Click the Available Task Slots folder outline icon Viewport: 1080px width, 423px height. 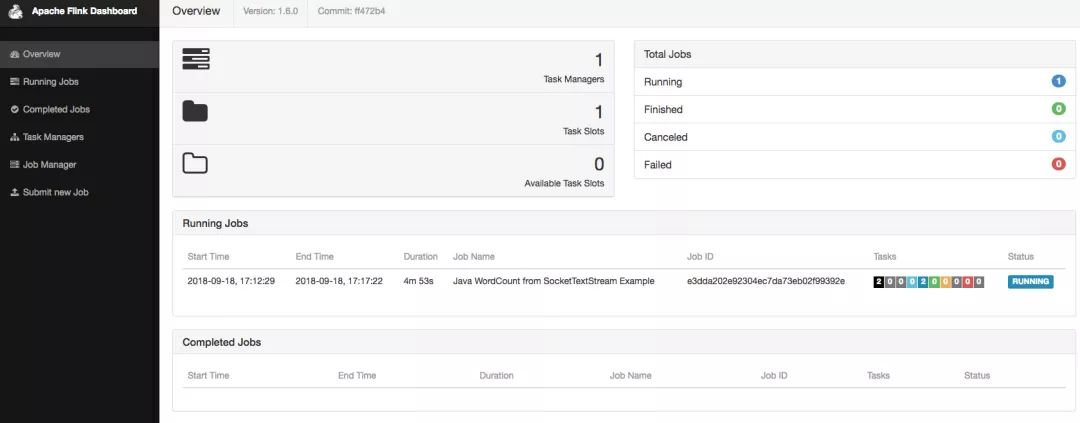(x=195, y=163)
